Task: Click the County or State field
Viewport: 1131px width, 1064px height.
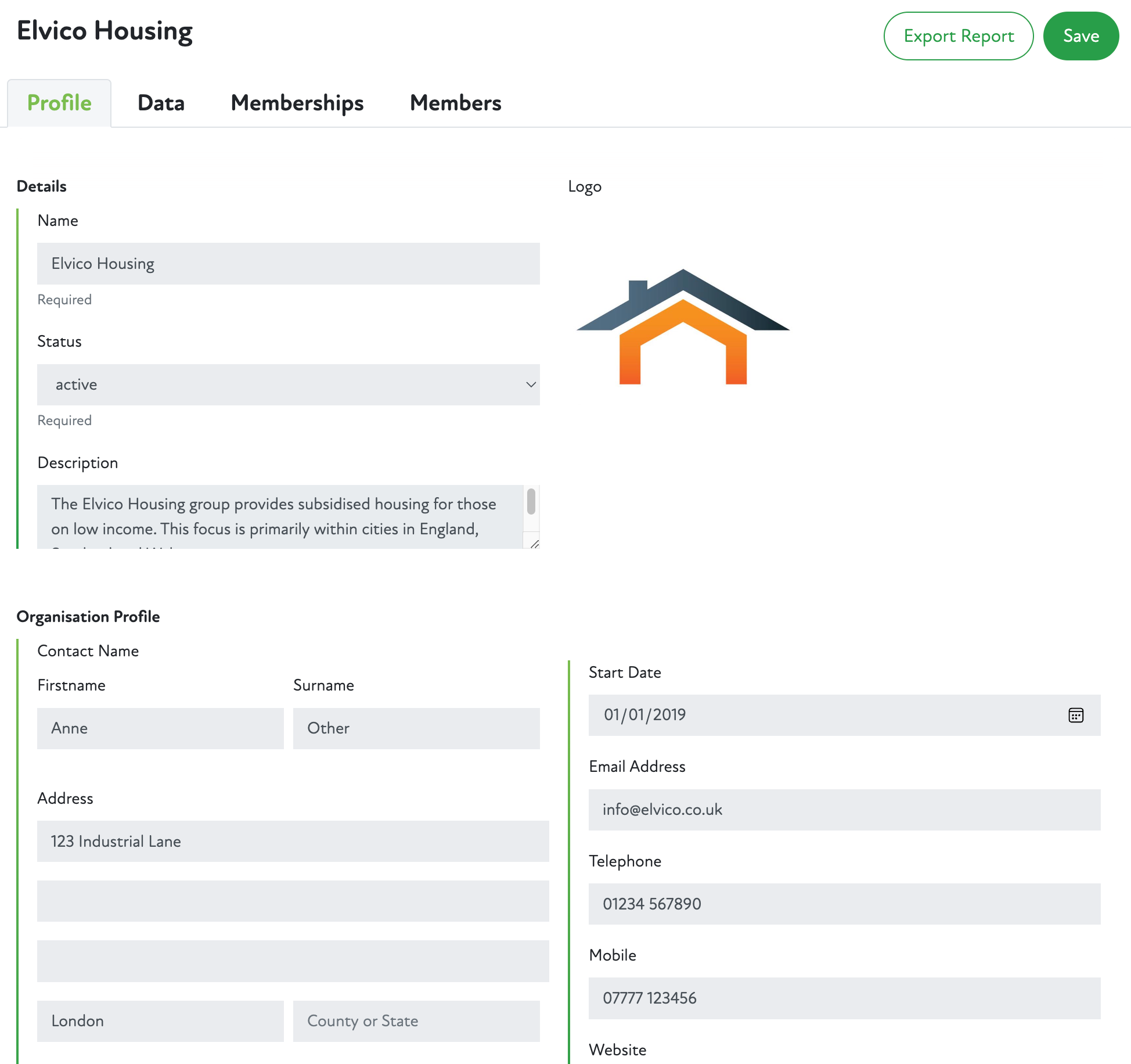Action: coord(416,1021)
